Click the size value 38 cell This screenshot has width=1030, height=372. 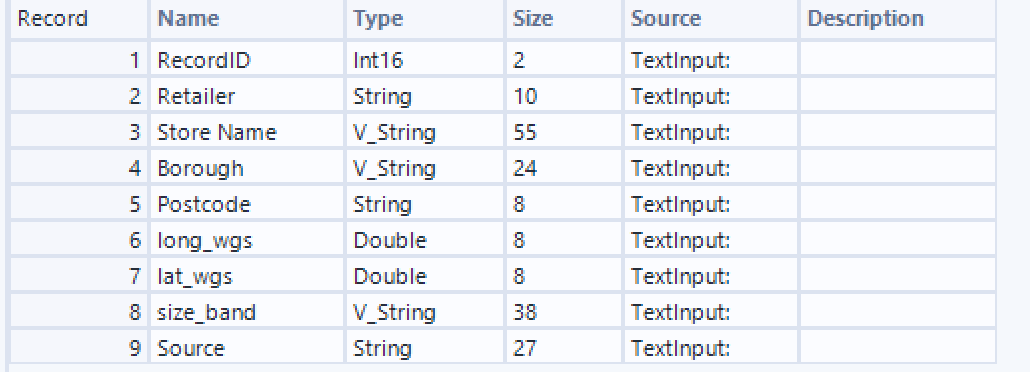pos(564,312)
